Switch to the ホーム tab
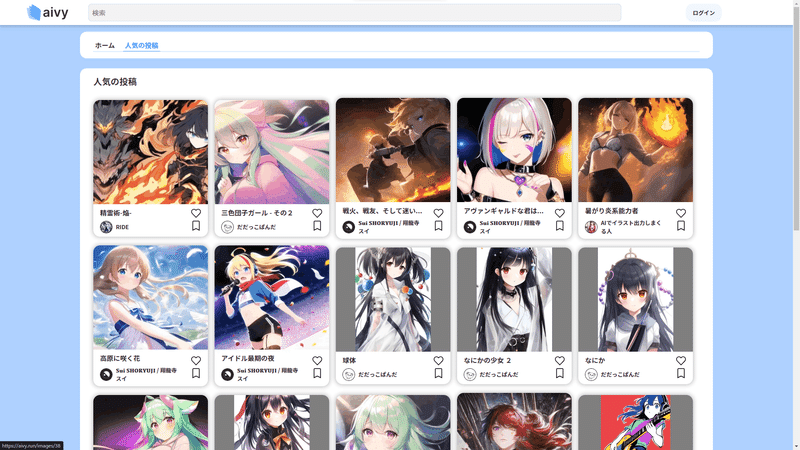Viewport: 800px width, 450px height. [105, 45]
